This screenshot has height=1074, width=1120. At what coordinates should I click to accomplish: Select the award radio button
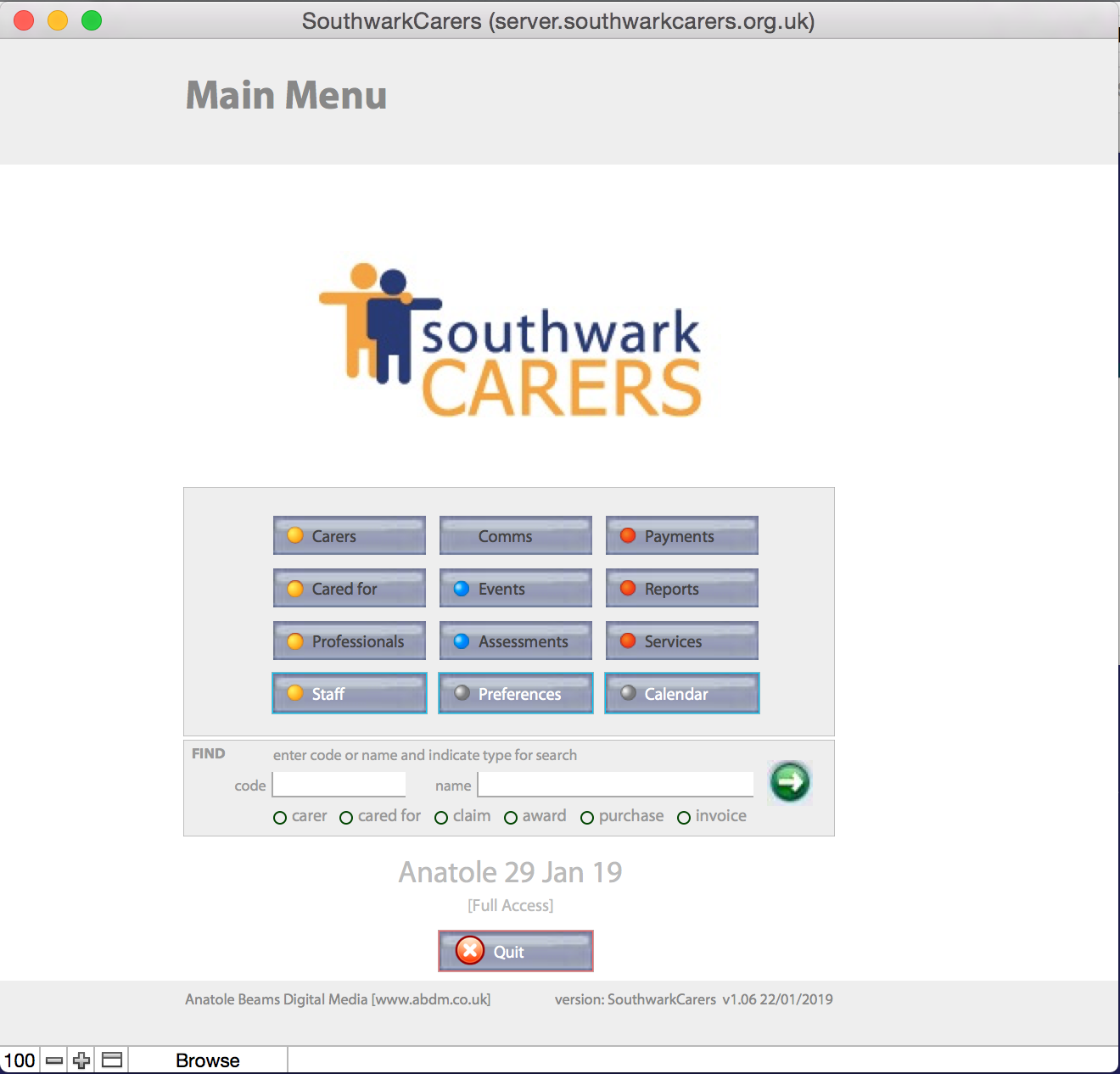click(x=511, y=818)
